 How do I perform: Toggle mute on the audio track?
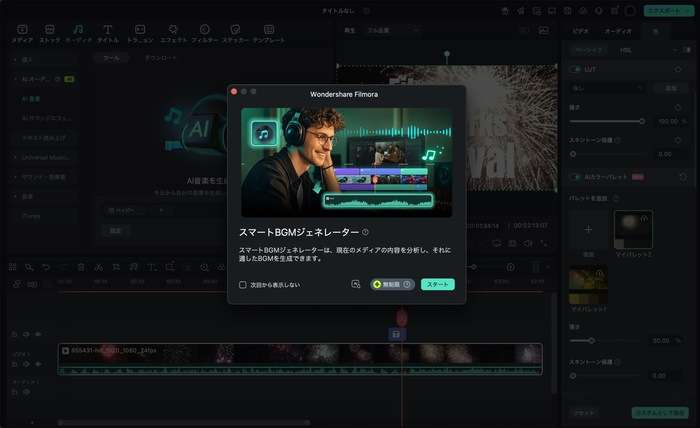coord(26,392)
